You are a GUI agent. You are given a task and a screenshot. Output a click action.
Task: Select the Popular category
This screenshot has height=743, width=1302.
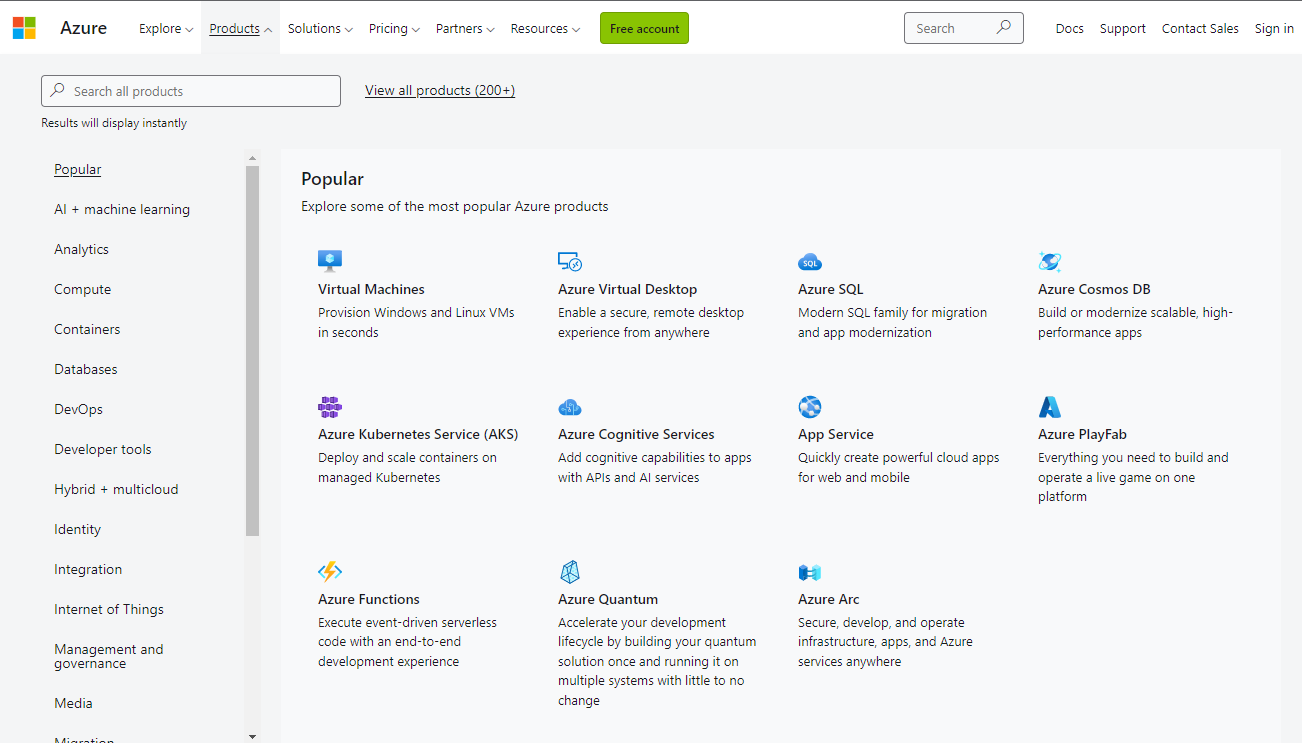coord(78,169)
